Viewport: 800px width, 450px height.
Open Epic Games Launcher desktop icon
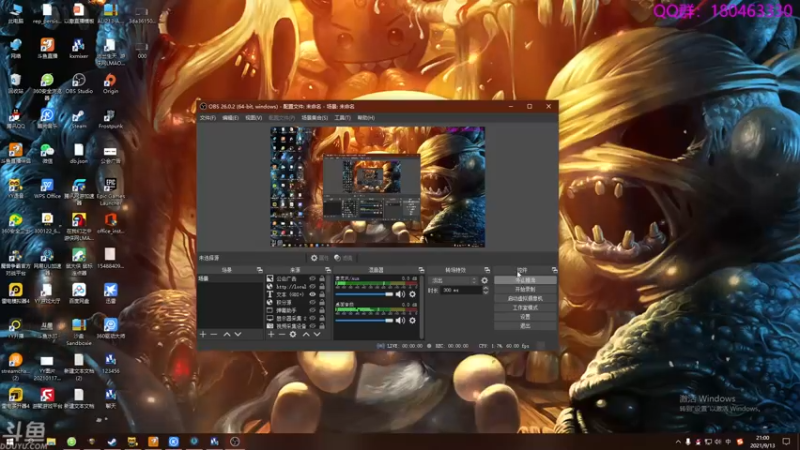coord(110,191)
